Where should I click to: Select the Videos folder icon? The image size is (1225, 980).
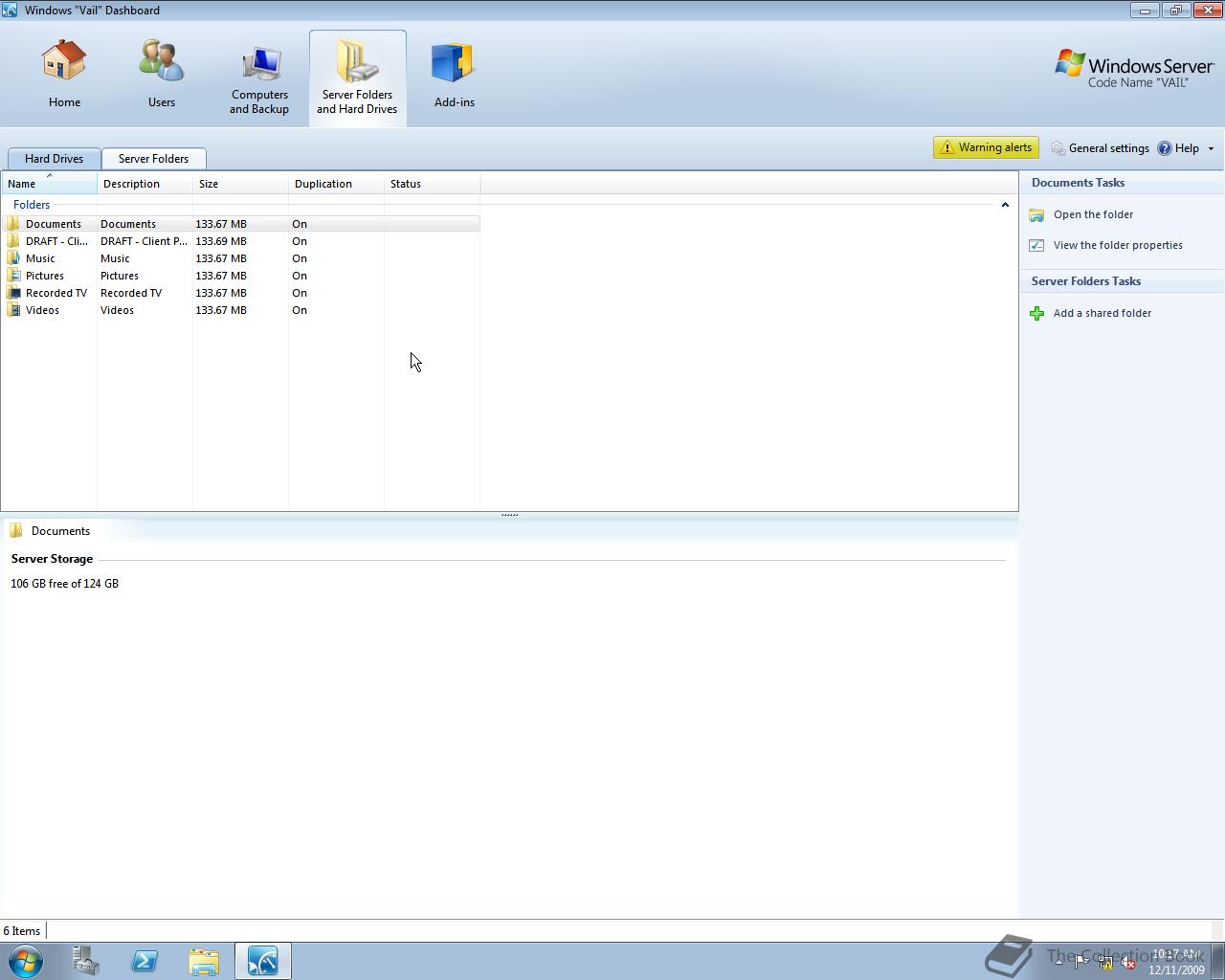(x=13, y=310)
